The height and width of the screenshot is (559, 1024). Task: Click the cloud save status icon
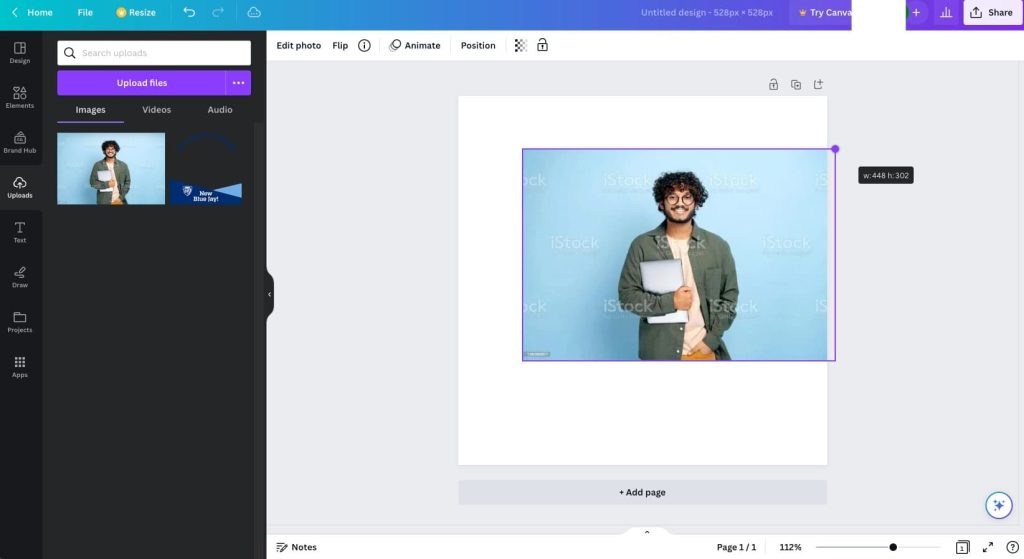coord(254,12)
